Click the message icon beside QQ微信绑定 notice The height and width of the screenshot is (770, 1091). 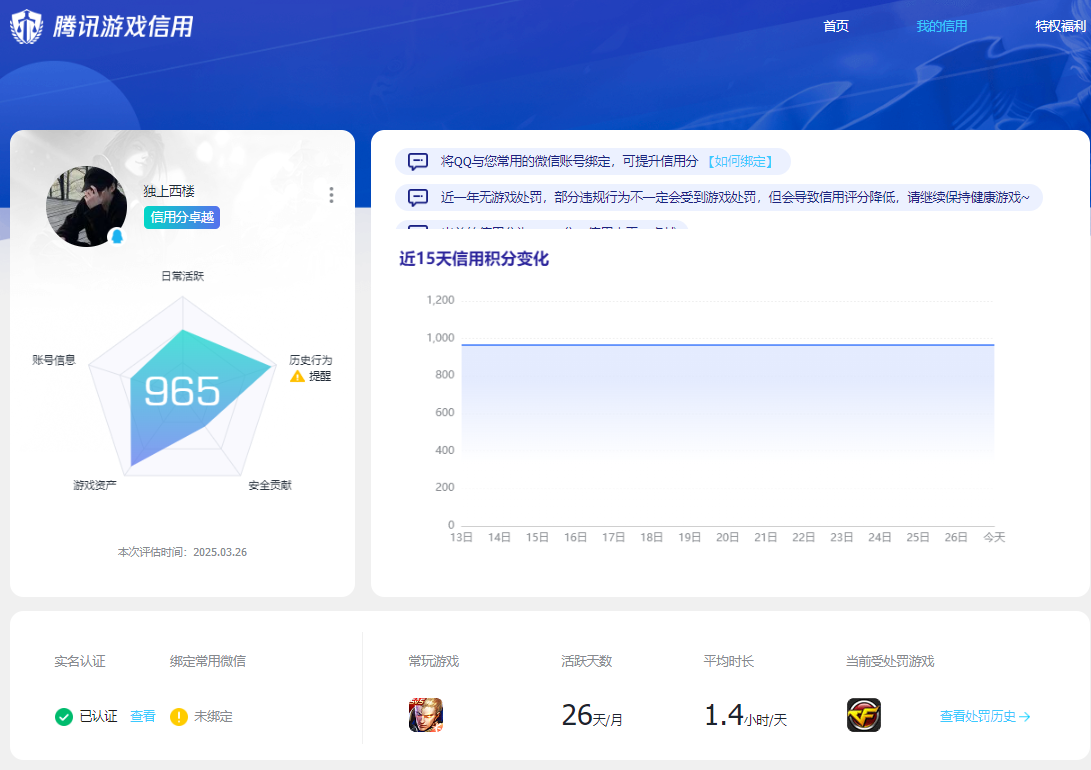coord(417,161)
